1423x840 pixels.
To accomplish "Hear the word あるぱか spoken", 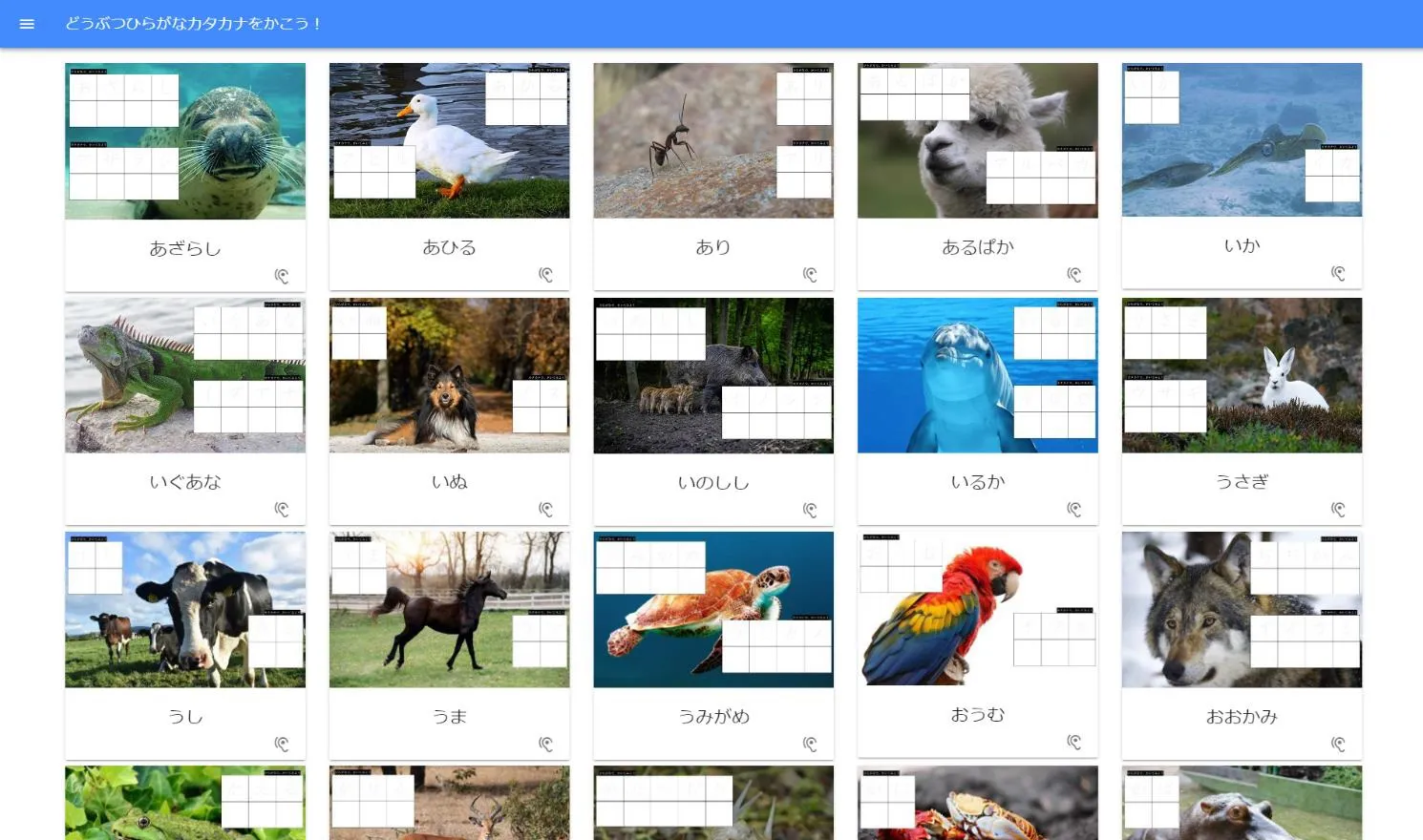I will coord(1074,275).
